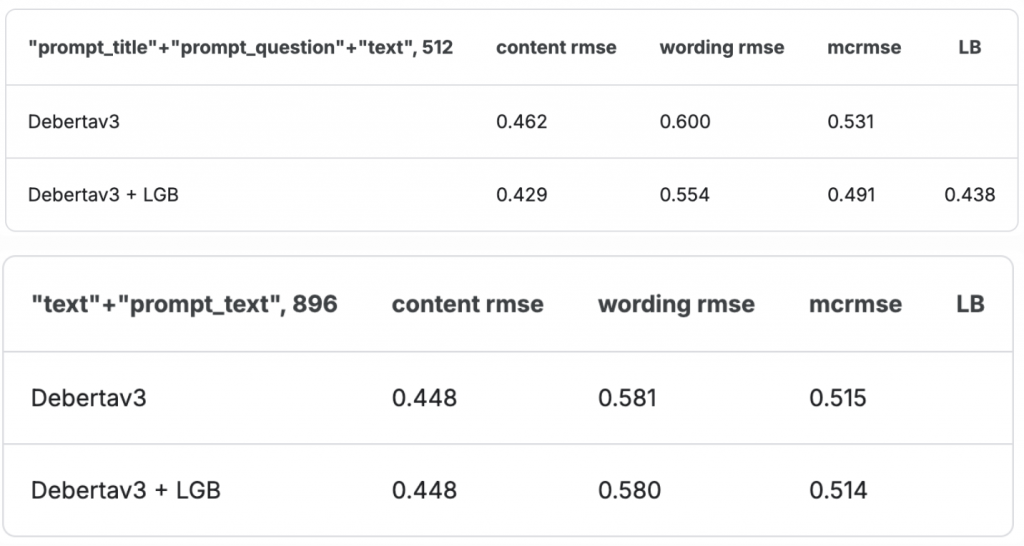1024x546 pixels.
Task: Click 'wording rmse' header in top table
Action: point(722,47)
